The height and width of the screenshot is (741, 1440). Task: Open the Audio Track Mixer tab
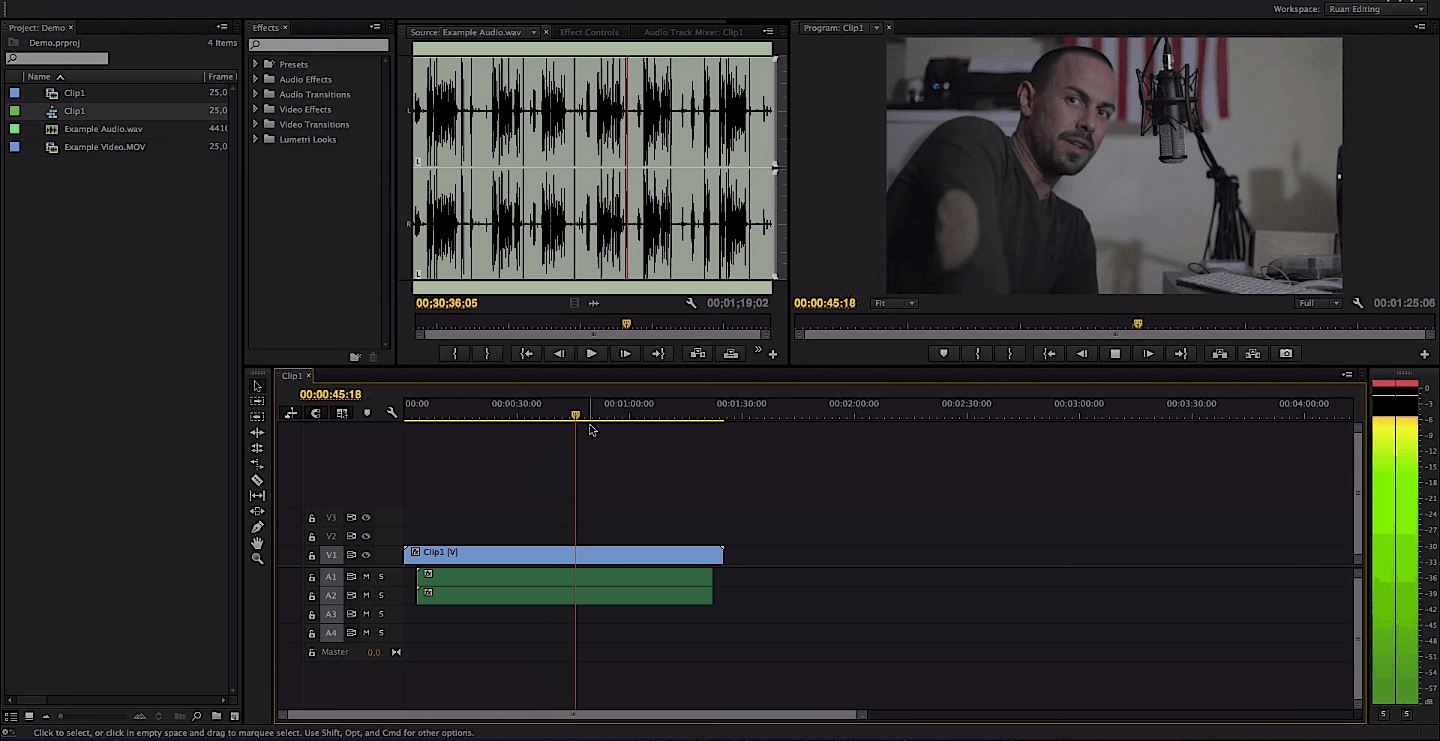point(693,32)
